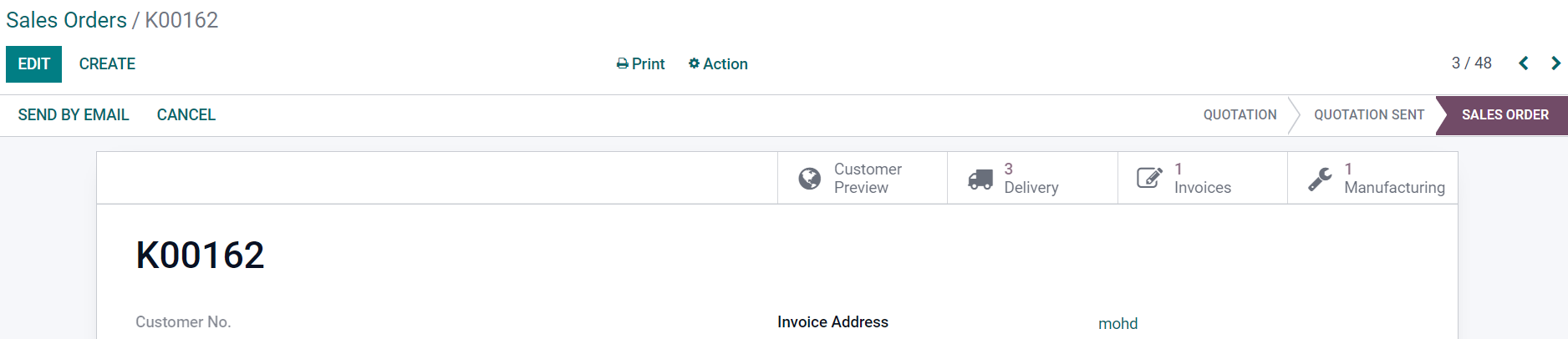Click the Edit button

[x=33, y=64]
